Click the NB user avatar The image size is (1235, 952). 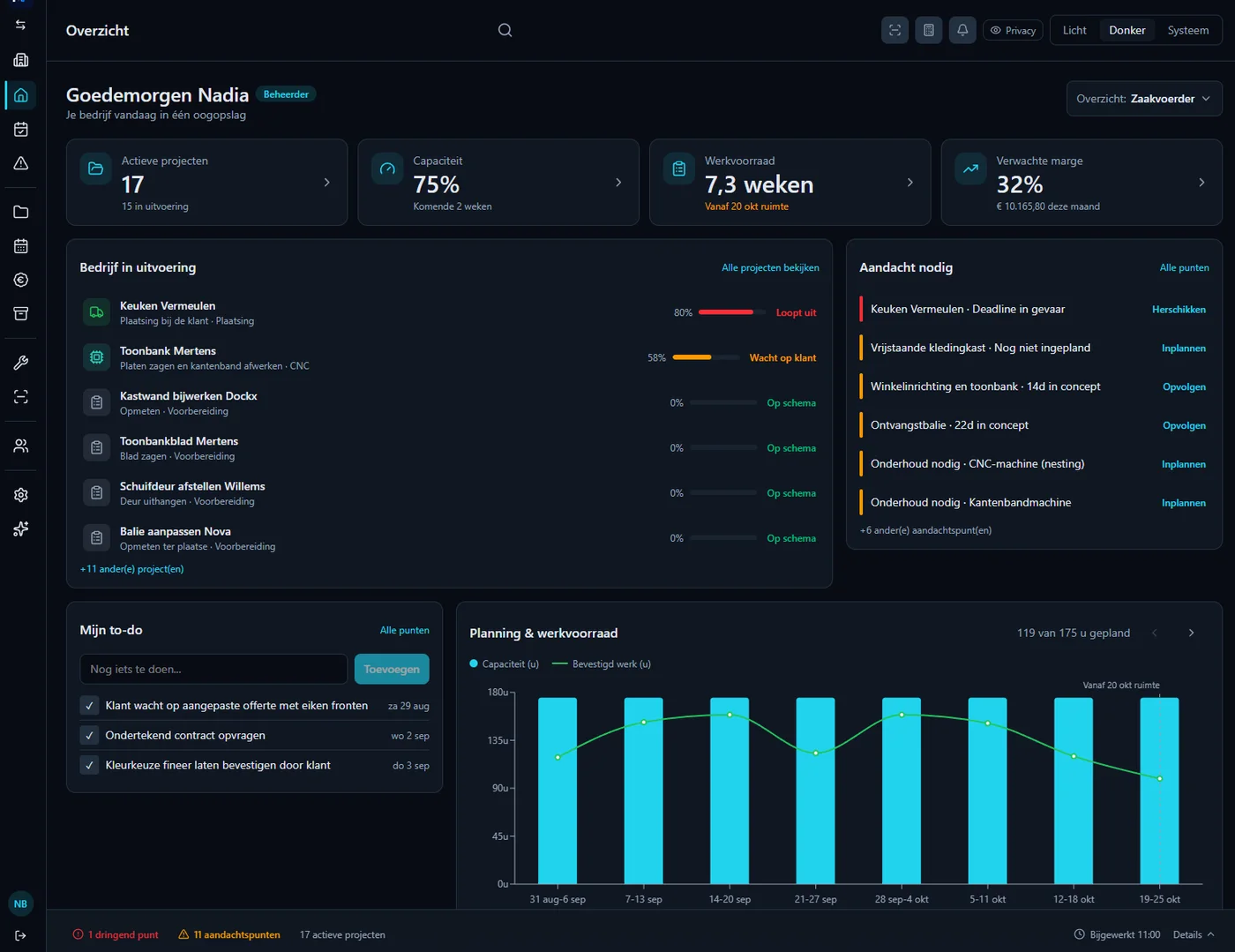tap(20, 903)
